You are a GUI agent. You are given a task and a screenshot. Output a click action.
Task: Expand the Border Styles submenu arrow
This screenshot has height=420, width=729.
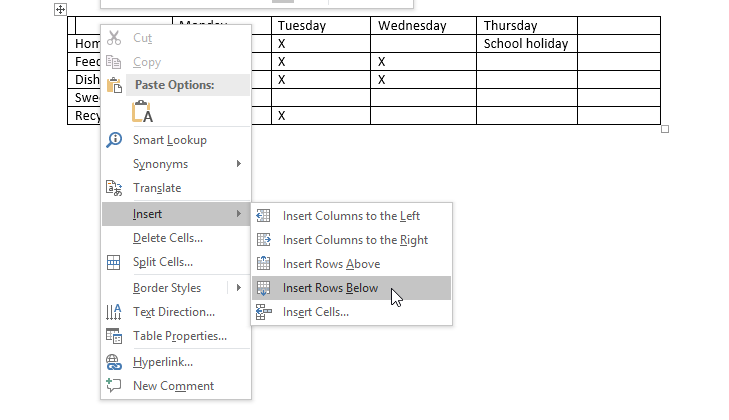[x=238, y=288]
